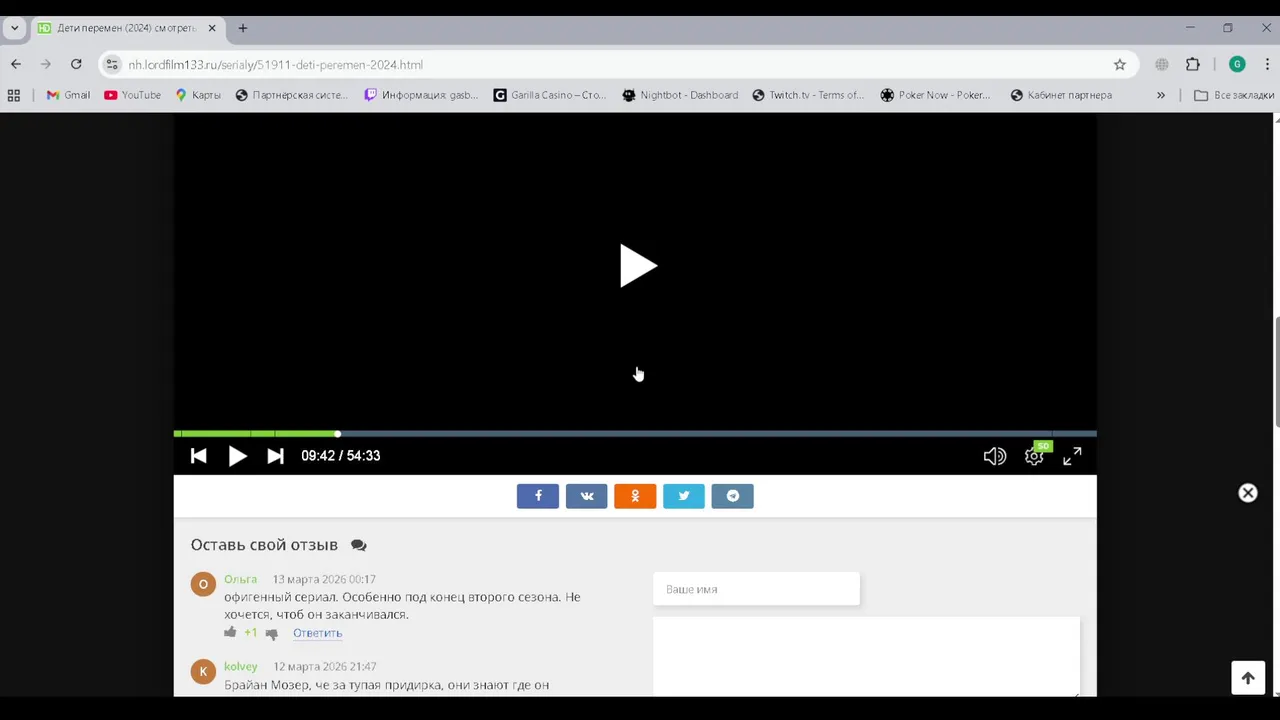Share on Facebook
The image size is (1280, 720).
[538, 496]
